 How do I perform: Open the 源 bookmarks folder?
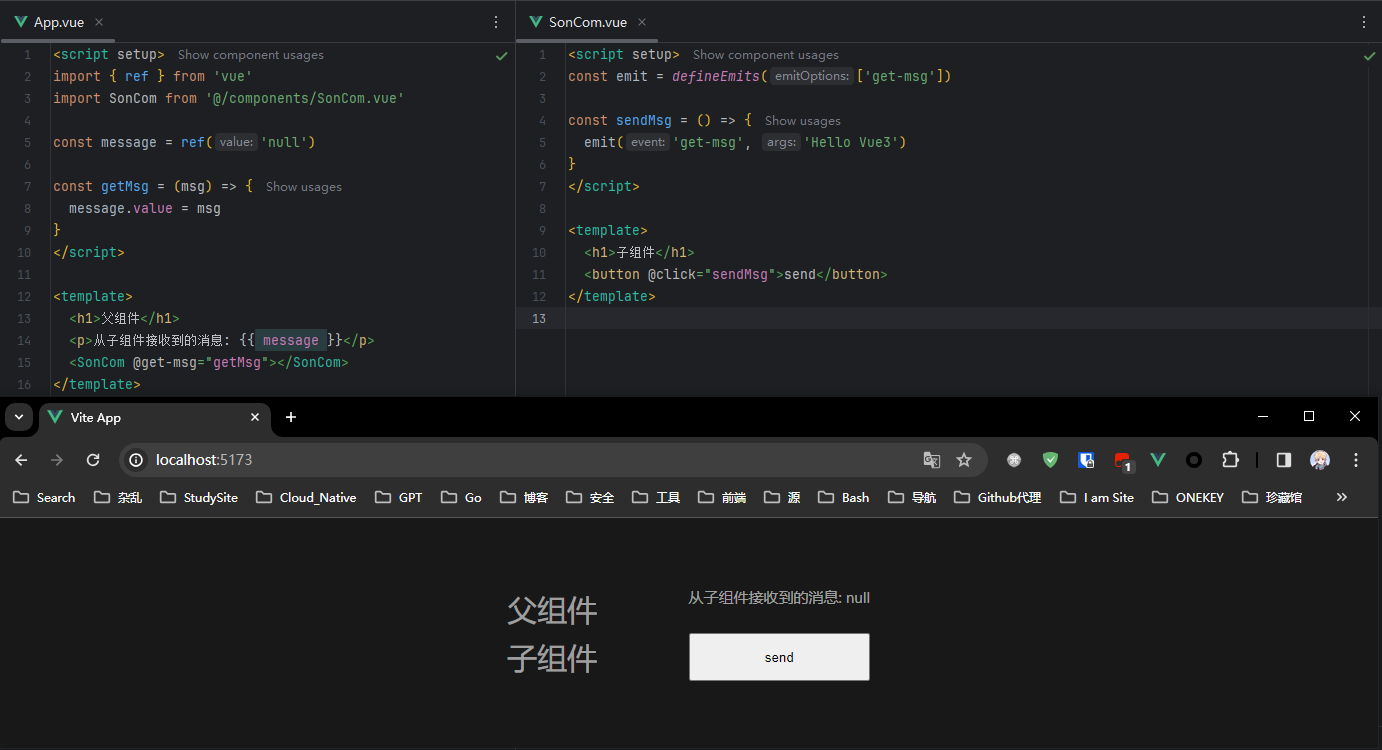[782, 497]
